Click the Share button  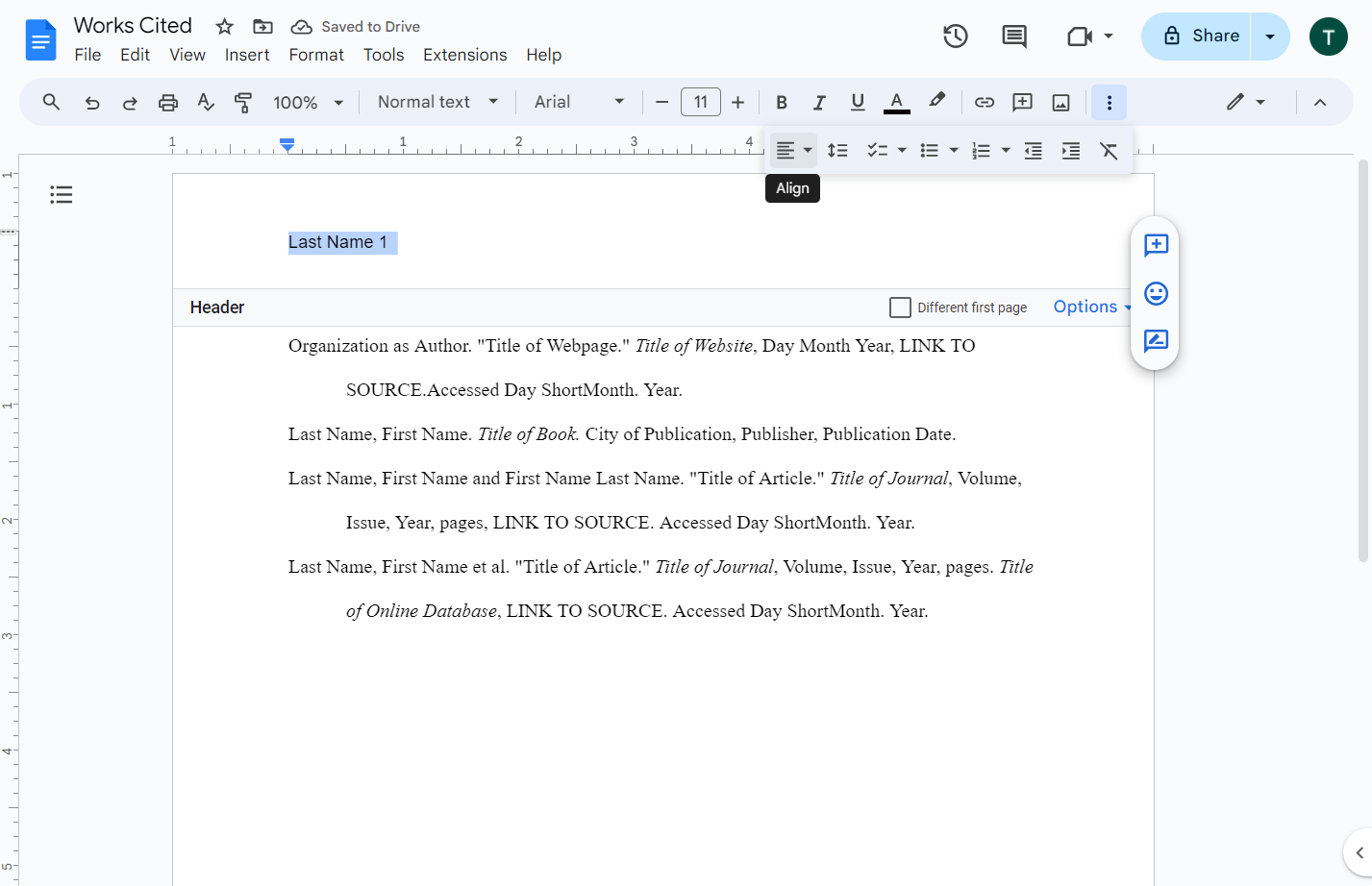pos(1196,37)
